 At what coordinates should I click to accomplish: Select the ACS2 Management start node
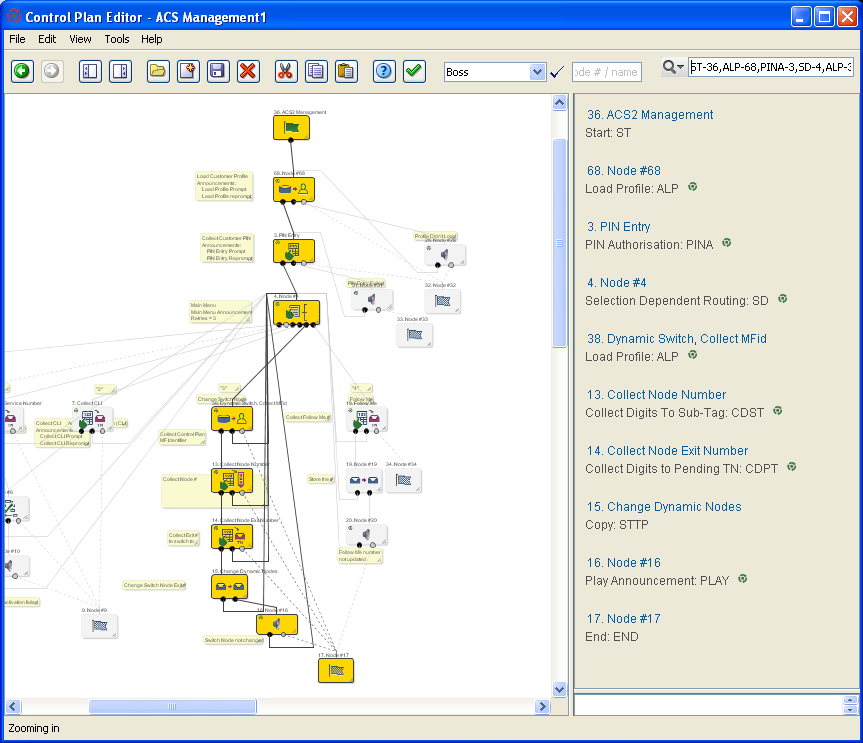tap(291, 128)
